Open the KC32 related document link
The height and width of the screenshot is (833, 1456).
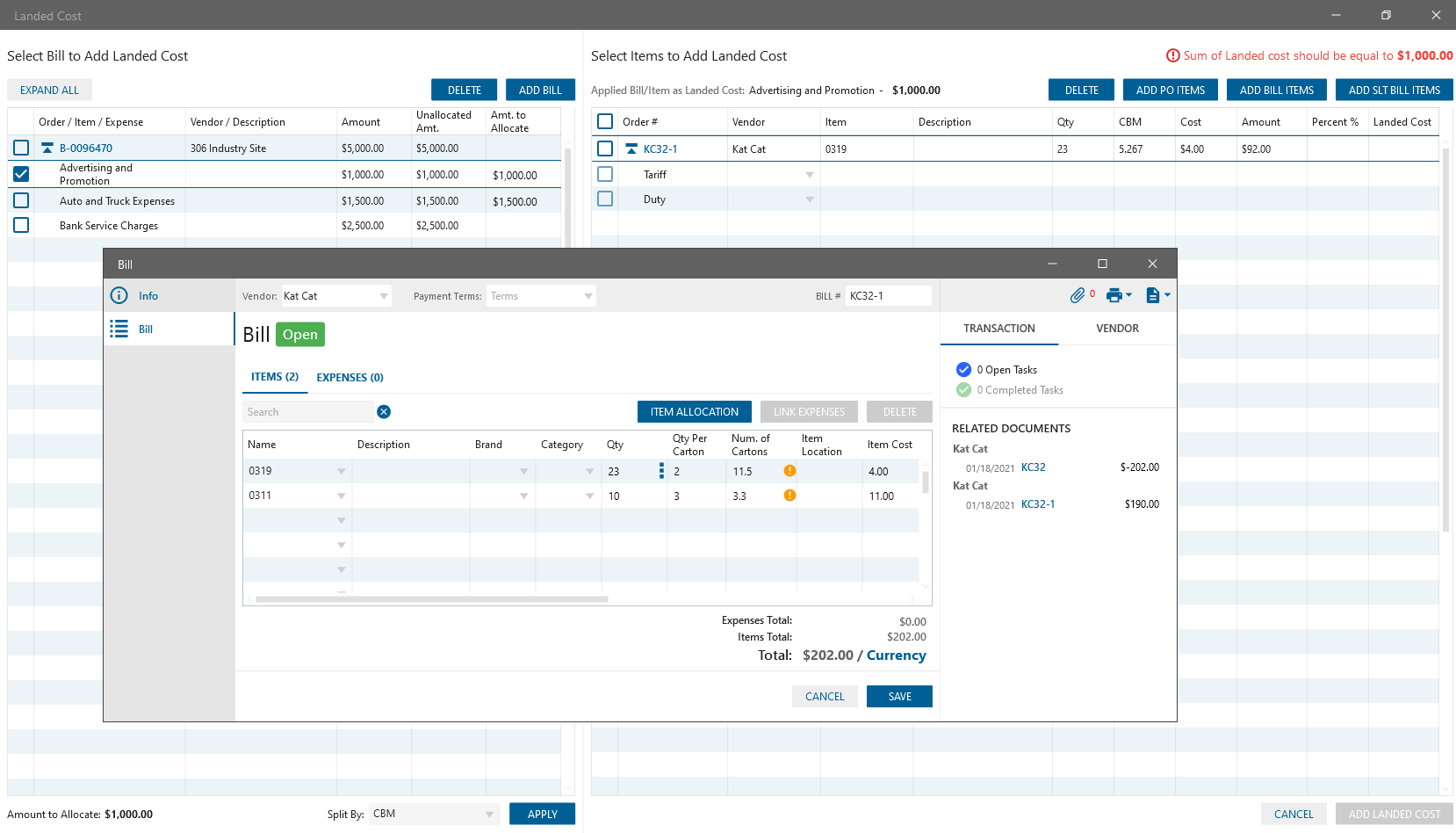1033,467
